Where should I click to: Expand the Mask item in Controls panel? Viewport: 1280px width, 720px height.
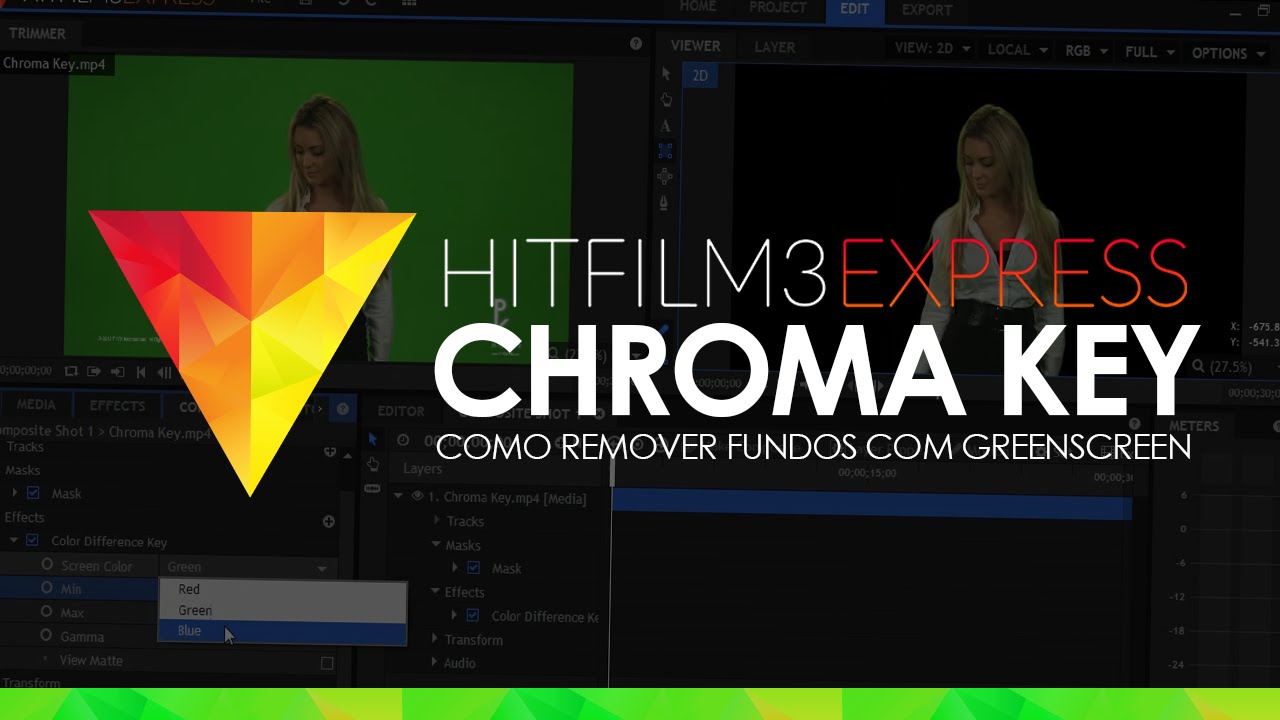tap(15, 493)
